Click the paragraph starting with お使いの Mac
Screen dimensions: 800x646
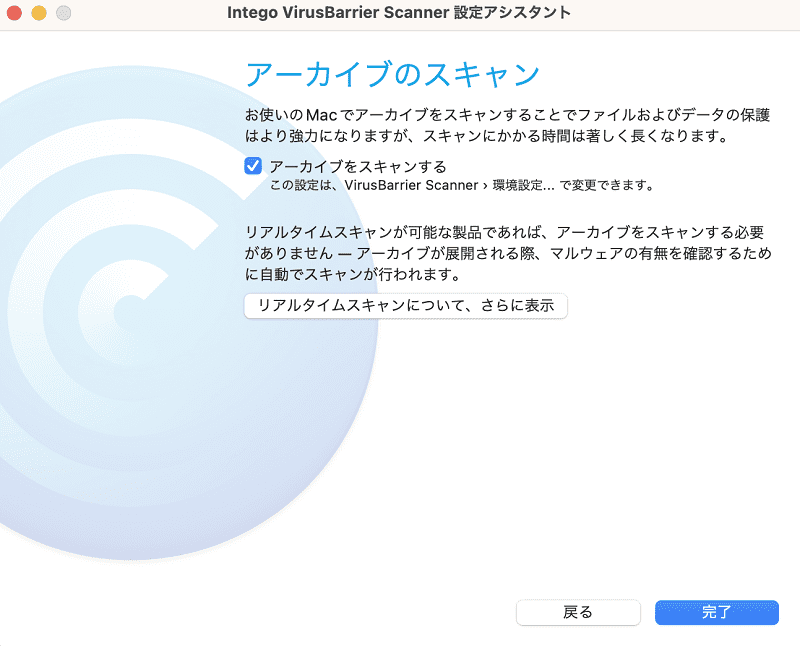tap(508, 126)
